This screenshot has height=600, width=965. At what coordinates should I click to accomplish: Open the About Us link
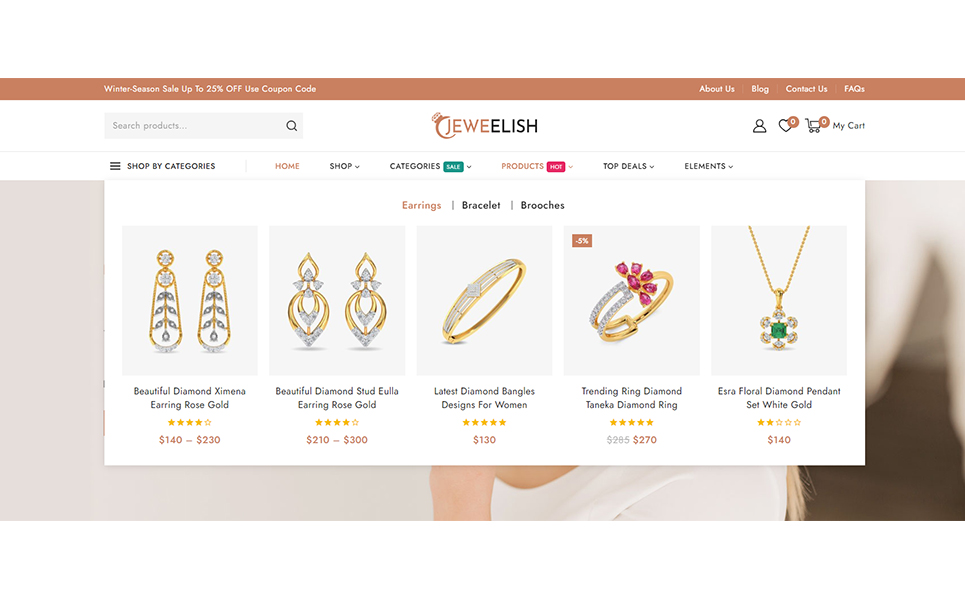[716, 89]
